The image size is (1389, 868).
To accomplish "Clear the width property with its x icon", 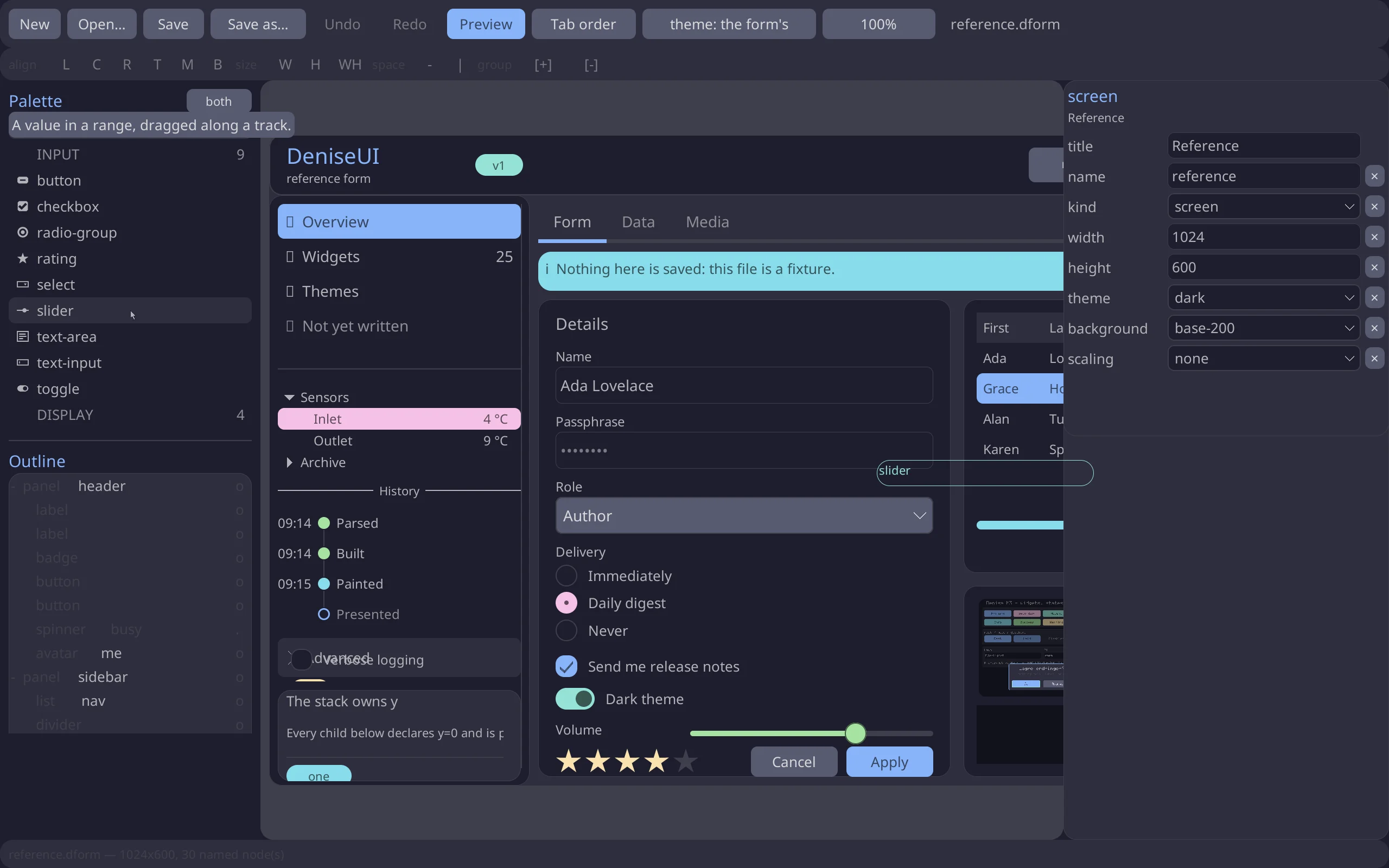I will [1374, 237].
